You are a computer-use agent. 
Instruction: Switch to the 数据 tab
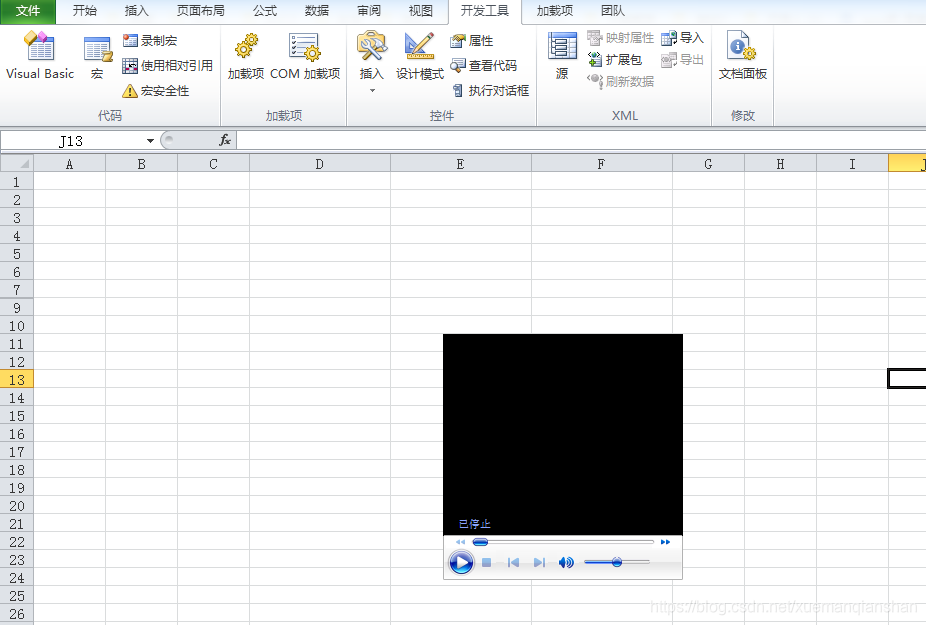coord(317,11)
